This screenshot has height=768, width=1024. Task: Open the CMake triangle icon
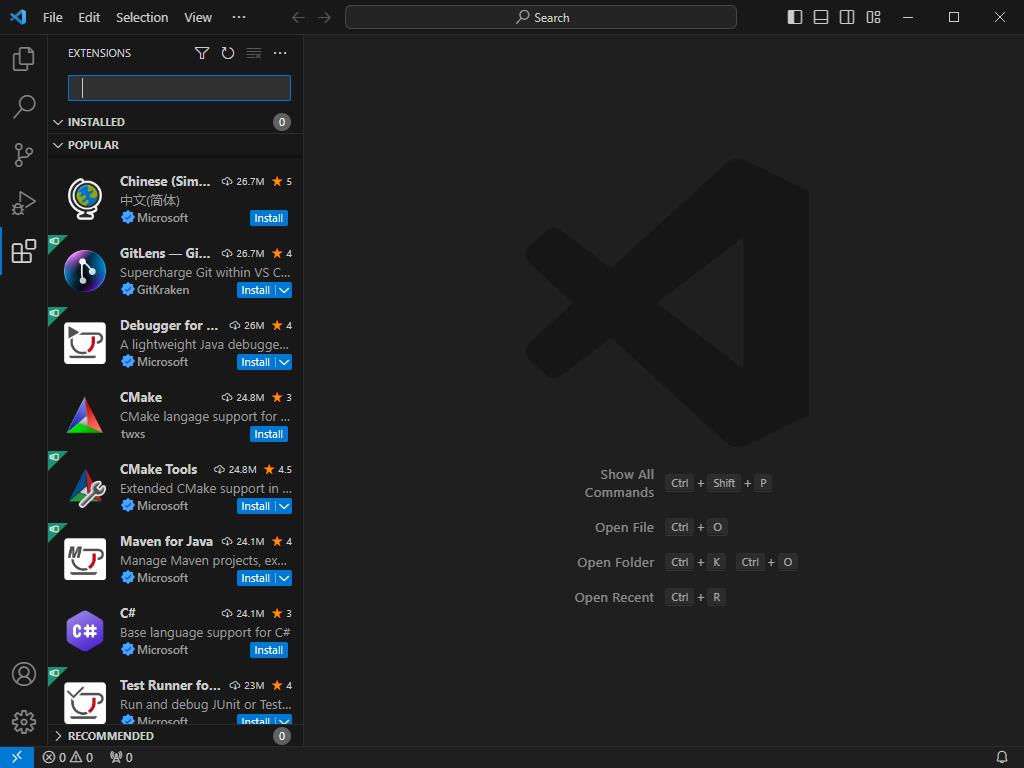pyautogui.click(x=85, y=415)
